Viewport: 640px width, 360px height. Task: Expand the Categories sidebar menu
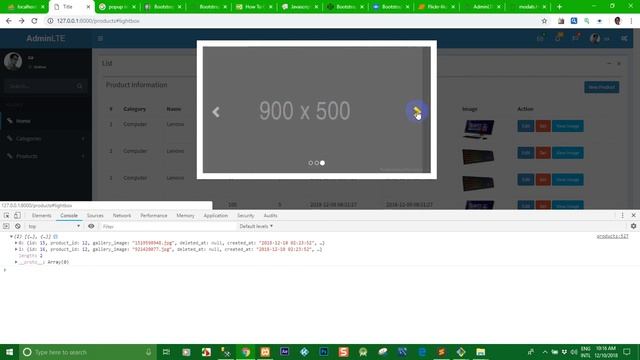(x=46, y=139)
